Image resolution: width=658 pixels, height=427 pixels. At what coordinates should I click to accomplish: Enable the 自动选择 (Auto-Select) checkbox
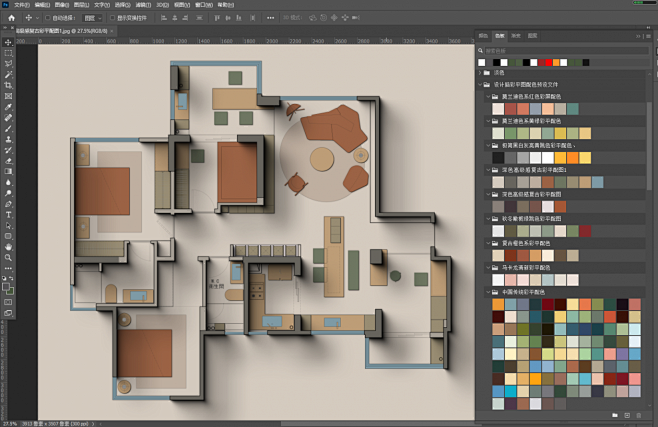coord(47,18)
